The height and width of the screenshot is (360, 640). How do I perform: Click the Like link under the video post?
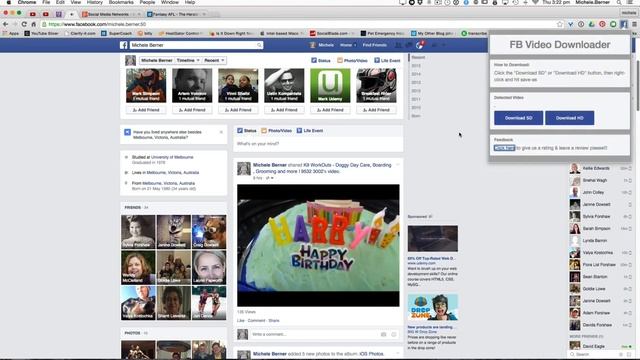(241, 320)
